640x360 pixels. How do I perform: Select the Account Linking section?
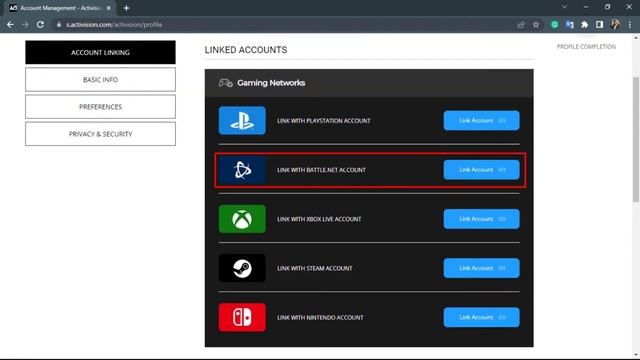(x=100, y=52)
